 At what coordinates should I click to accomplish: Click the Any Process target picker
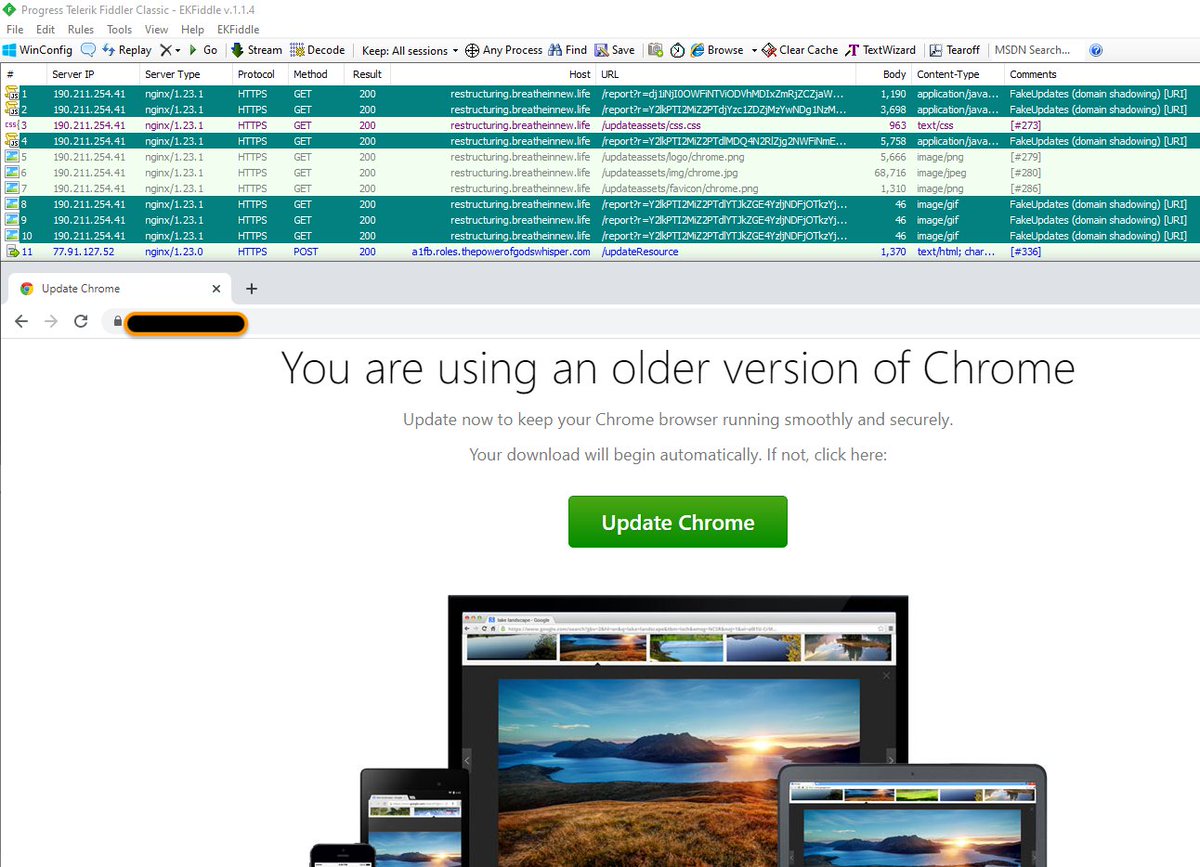click(504, 50)
